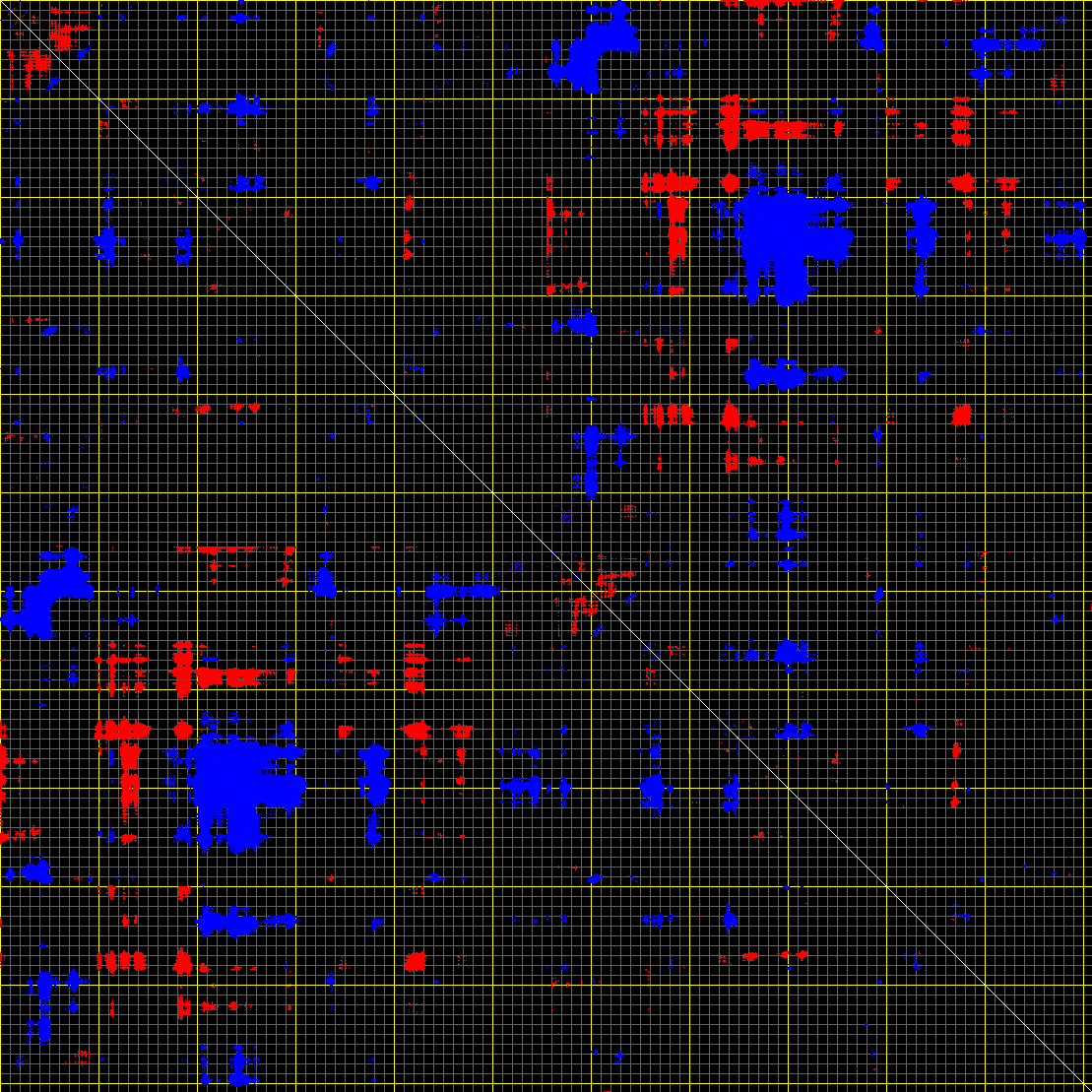1092x1092 pixels.
Task: Click the blue cluster at the far right edge
Action: tap(1063, 238)
